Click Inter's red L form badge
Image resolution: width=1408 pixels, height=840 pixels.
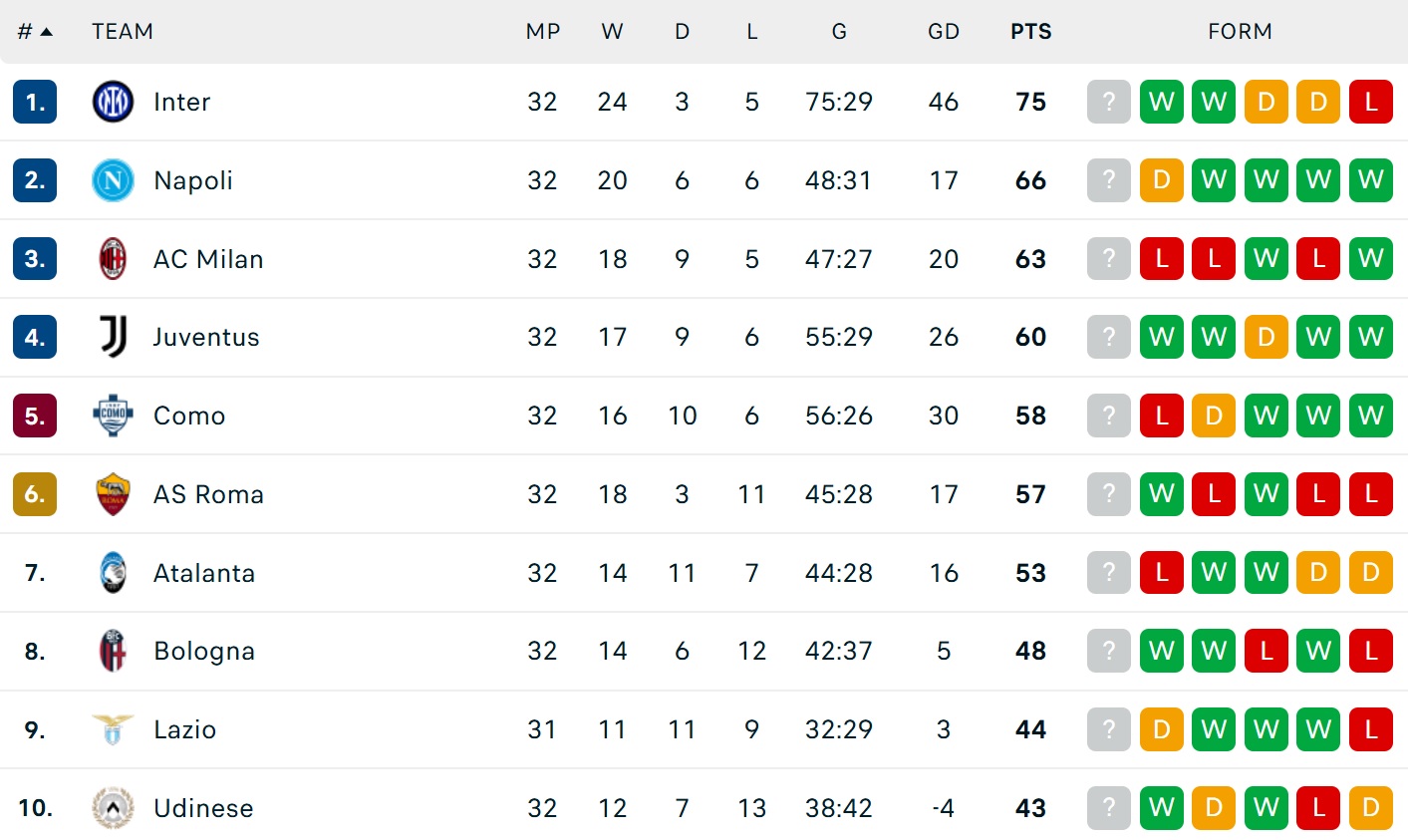click(x=1371, y=102)
